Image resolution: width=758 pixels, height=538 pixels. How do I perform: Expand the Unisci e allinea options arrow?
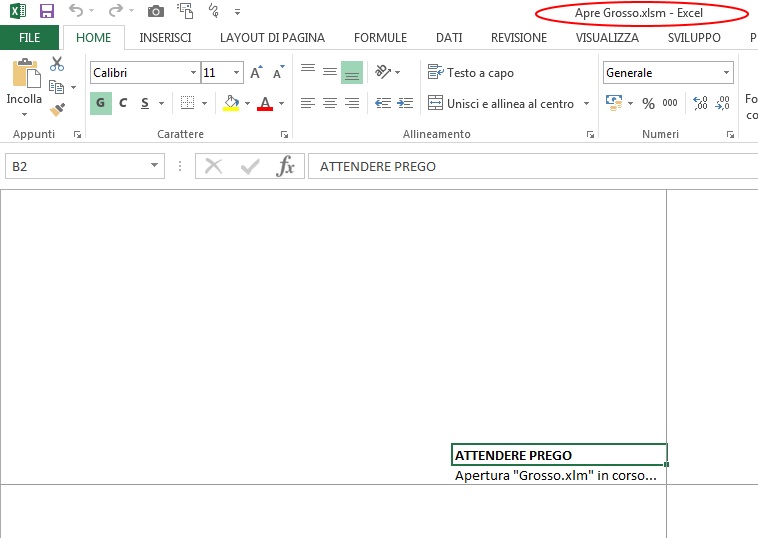[586, 103]
